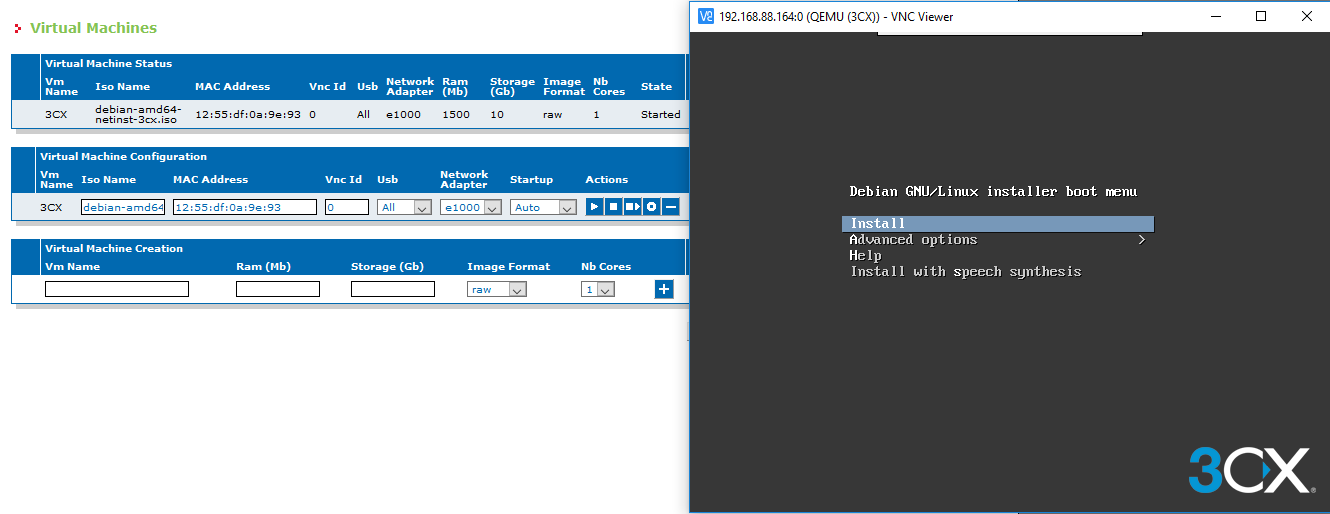The height and width of the screenshot is (514, 1330).
Task: Open the Nb Cores dropdown
Action: (598, 289)
